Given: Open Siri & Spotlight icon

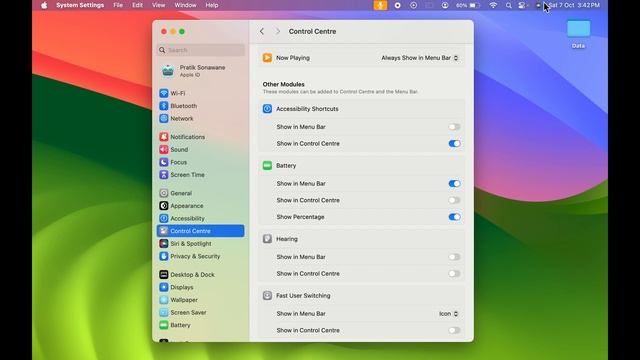Looking at the screenshot, I should click(x=164, y=244).
